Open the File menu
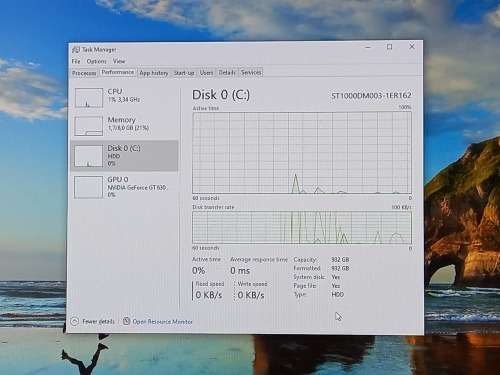 76,61
